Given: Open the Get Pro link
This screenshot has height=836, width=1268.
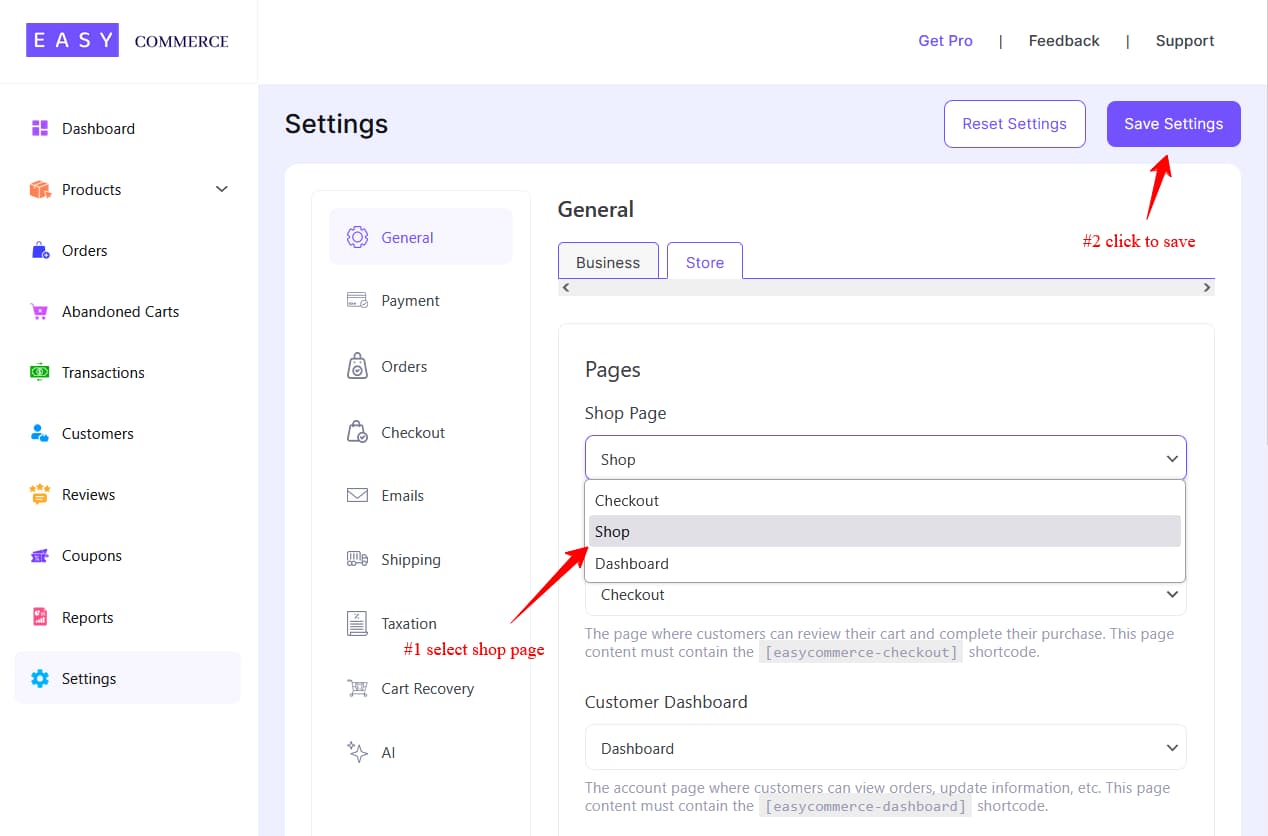Looking at the screenshot, I should point(944,41).
